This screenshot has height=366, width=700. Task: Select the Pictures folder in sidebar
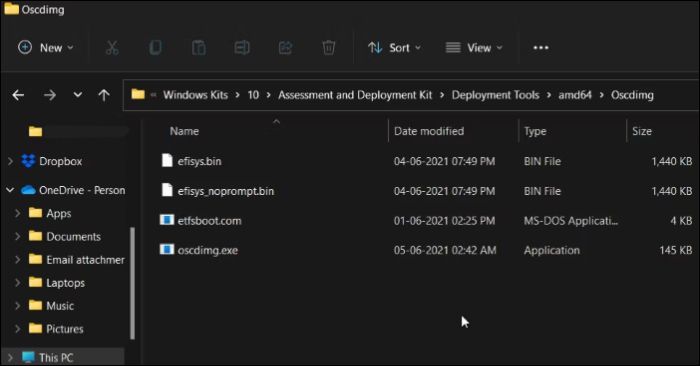point(65,329)
